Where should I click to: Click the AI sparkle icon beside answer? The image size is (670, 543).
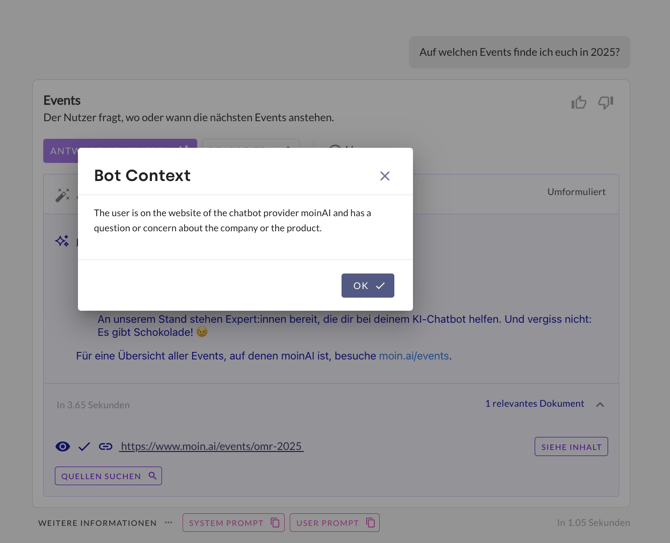click(x=62, y=241)
